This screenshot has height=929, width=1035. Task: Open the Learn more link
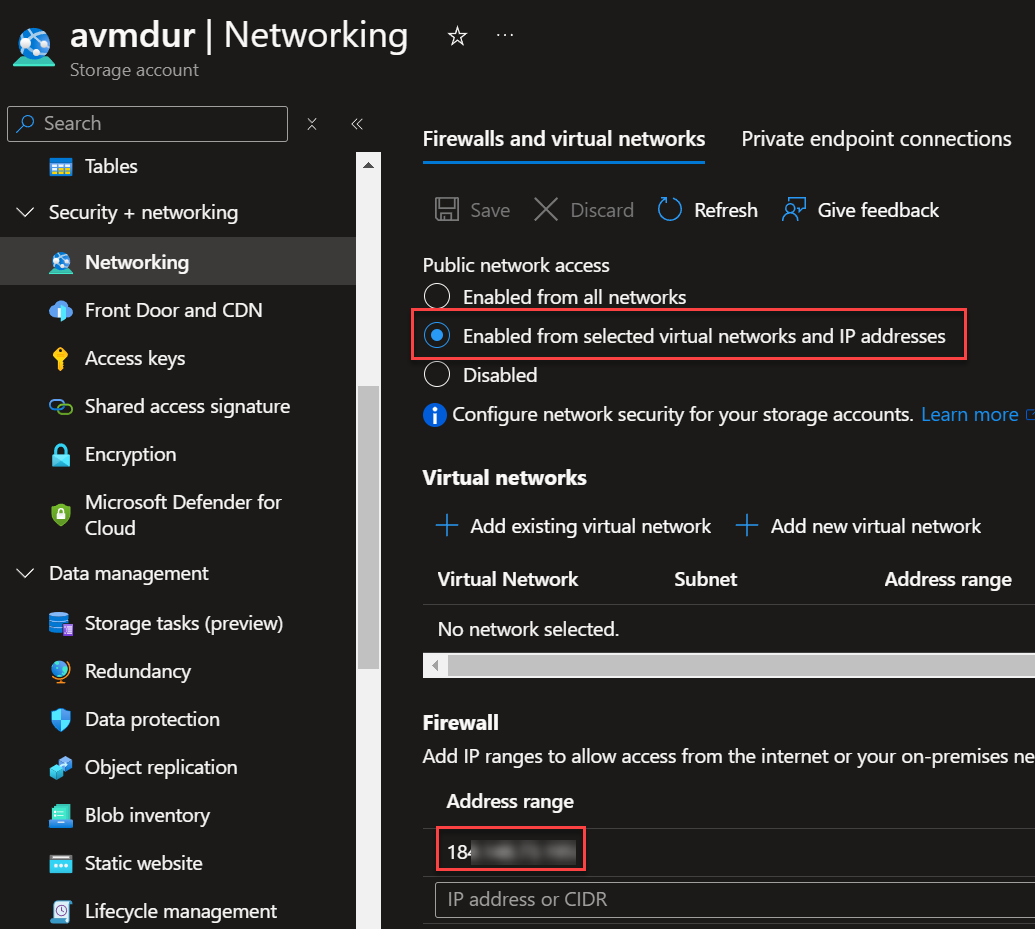[x=969, y=414]
